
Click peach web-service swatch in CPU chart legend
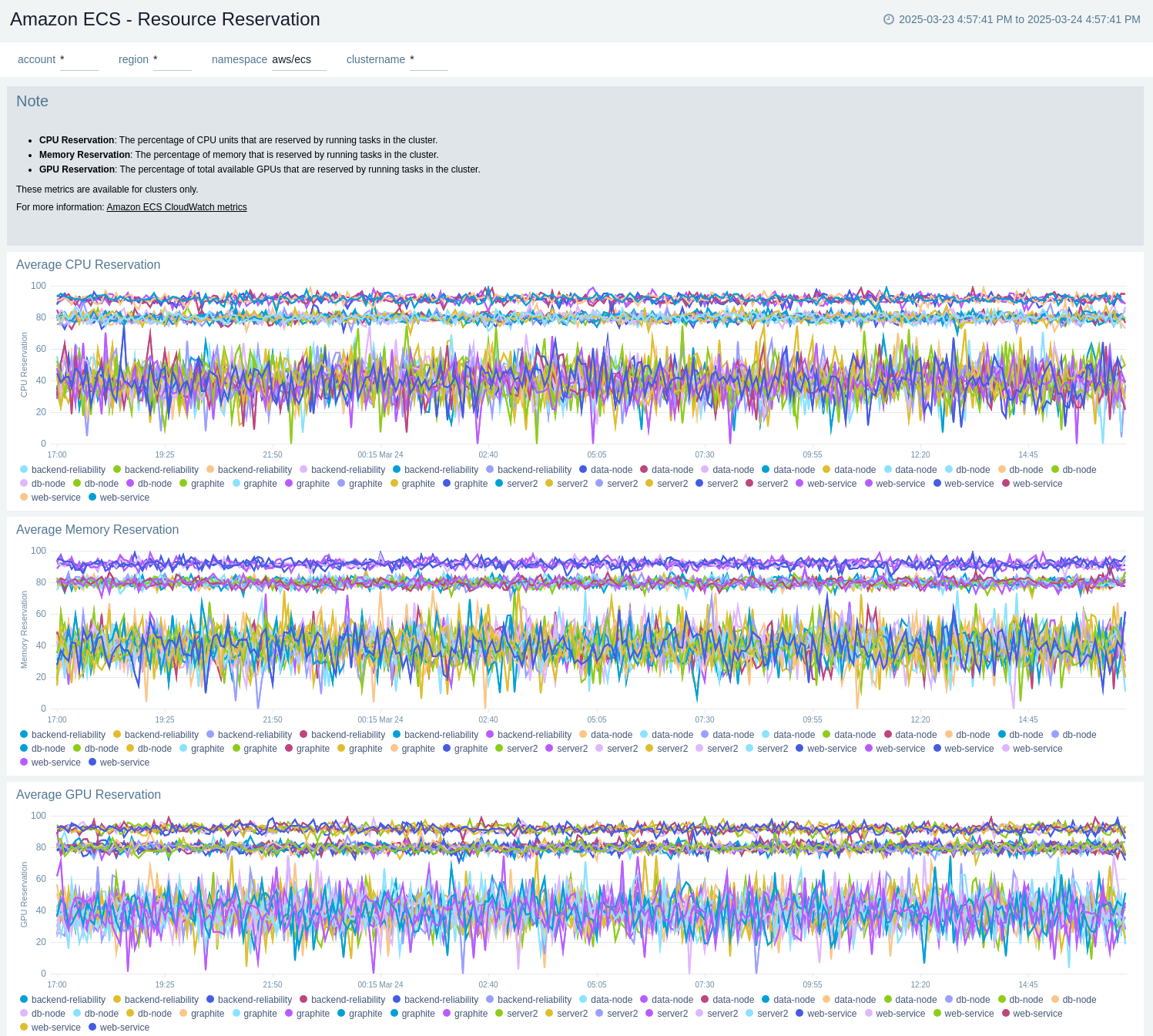click(24, 498)
